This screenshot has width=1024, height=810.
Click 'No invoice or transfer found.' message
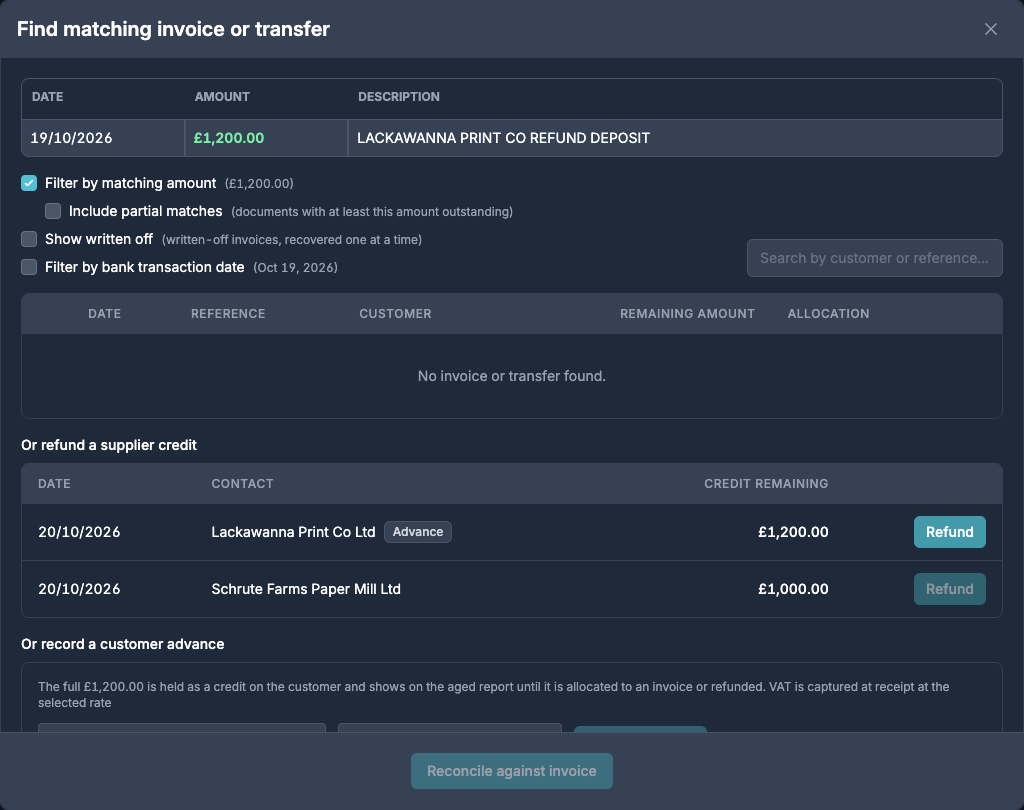511,376
